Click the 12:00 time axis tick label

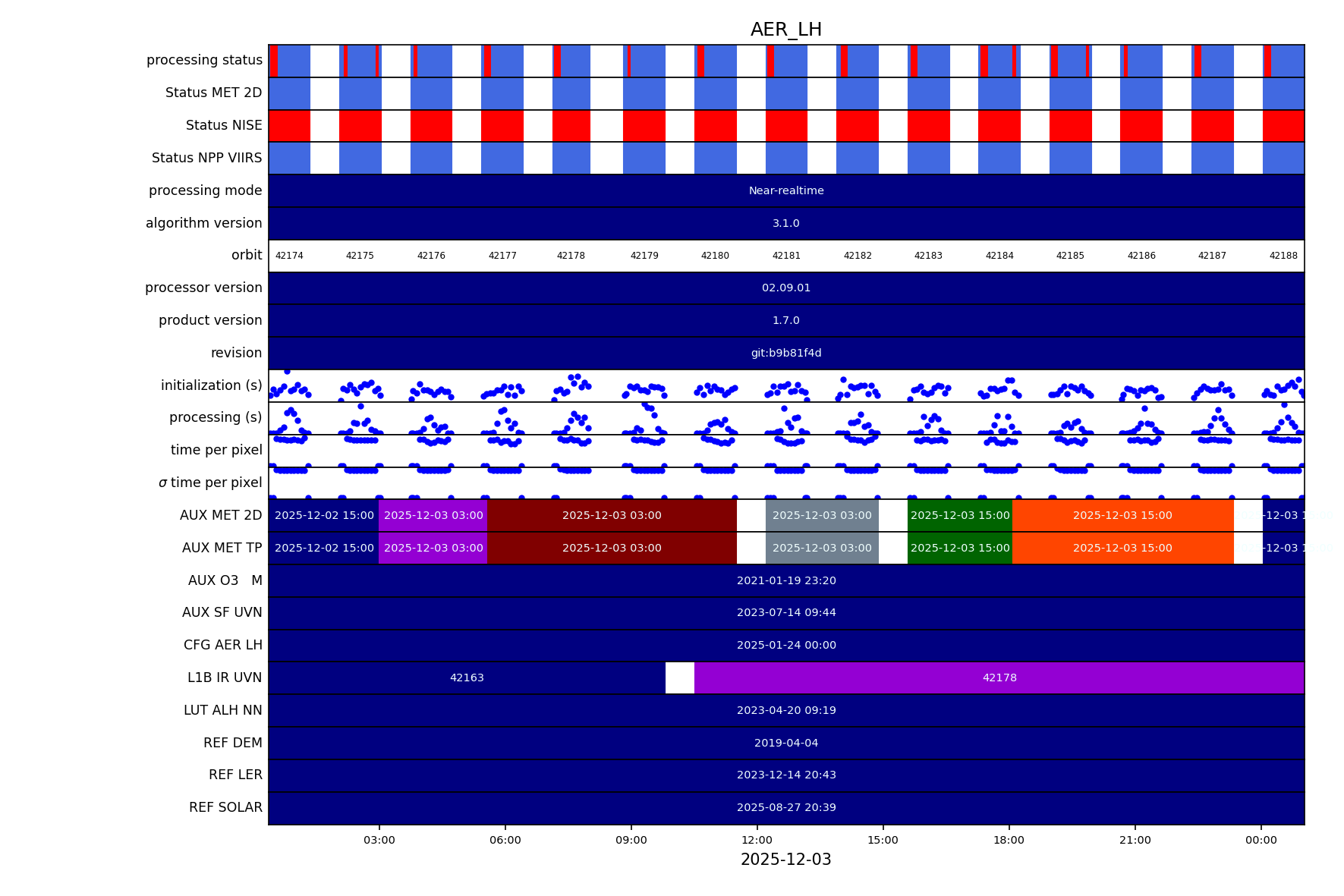[757, 840]
